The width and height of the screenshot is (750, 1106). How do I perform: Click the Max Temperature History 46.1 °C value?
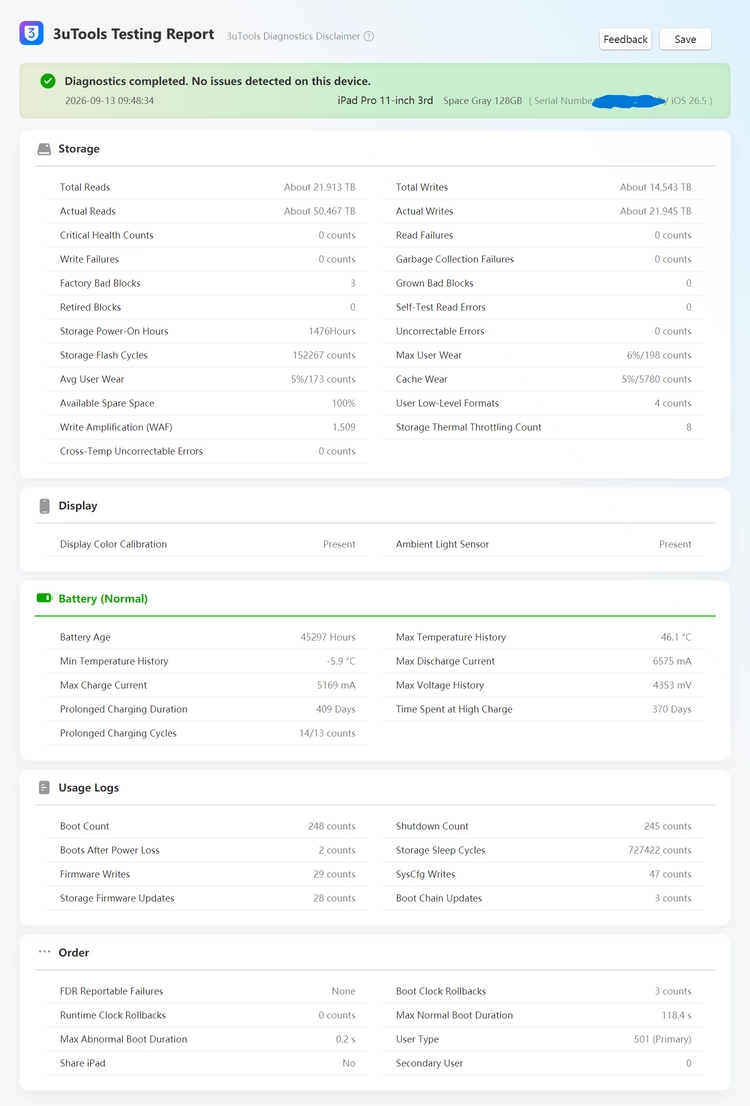[676, 637]
